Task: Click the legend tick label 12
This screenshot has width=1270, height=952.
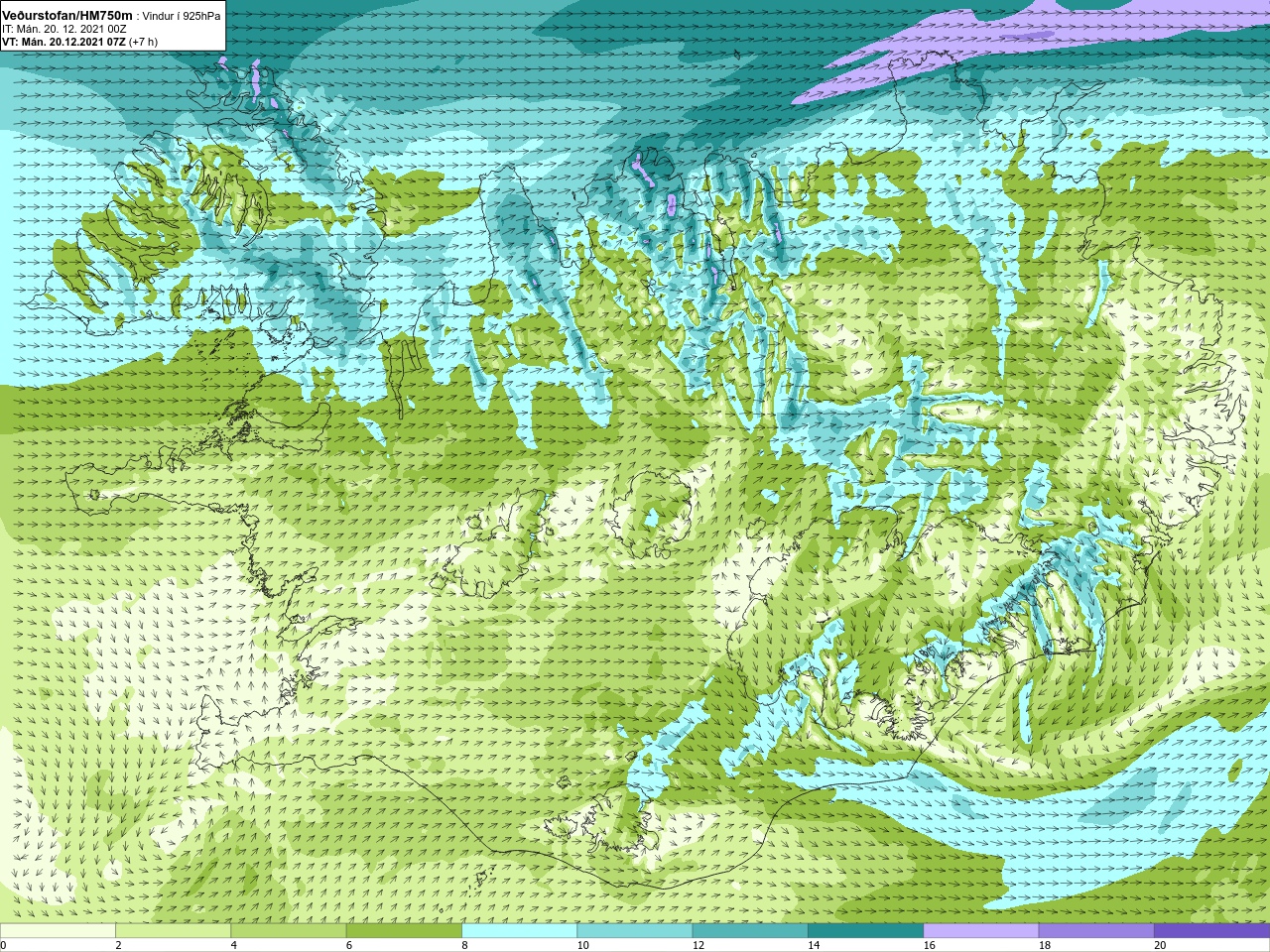Action: pos(698,945)
